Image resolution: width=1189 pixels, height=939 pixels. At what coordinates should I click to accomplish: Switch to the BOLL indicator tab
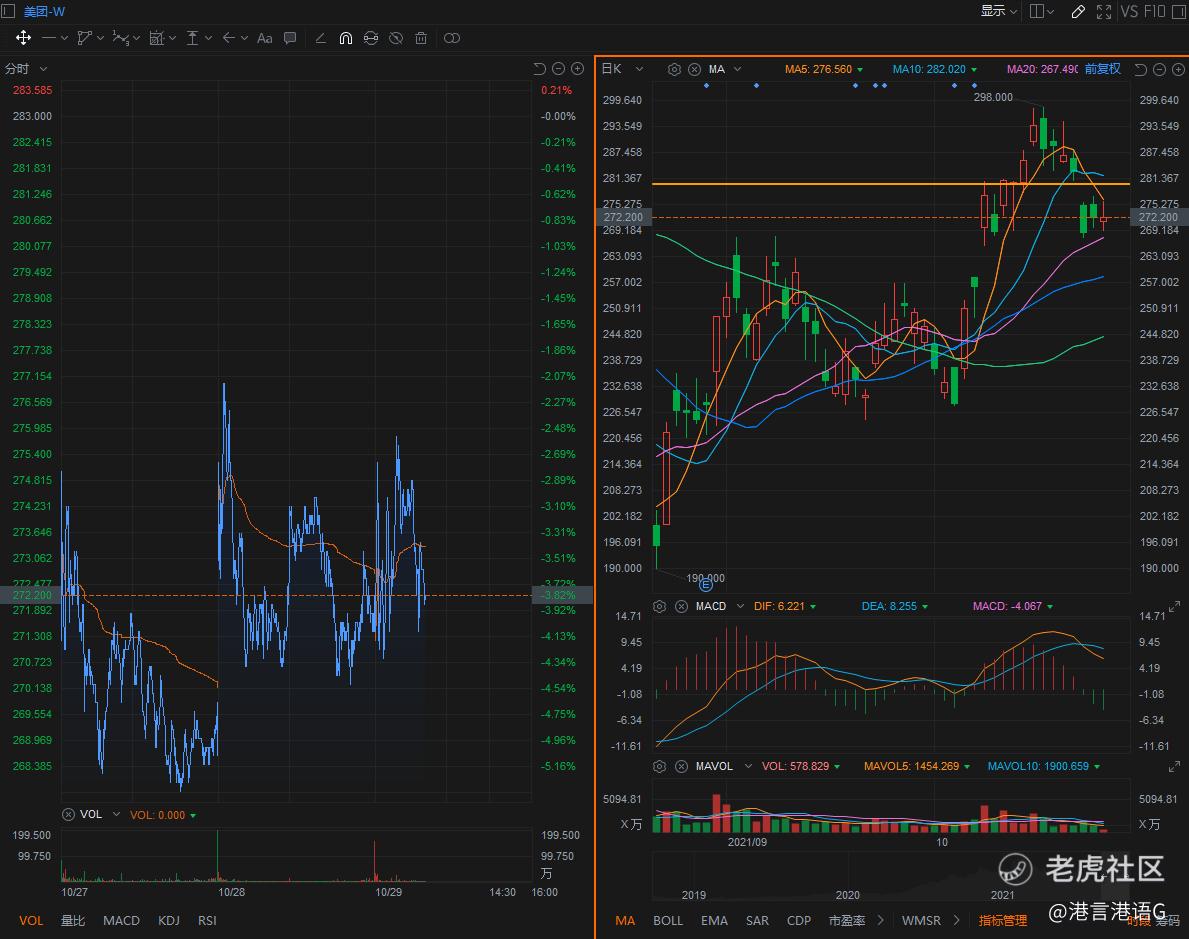668,920
